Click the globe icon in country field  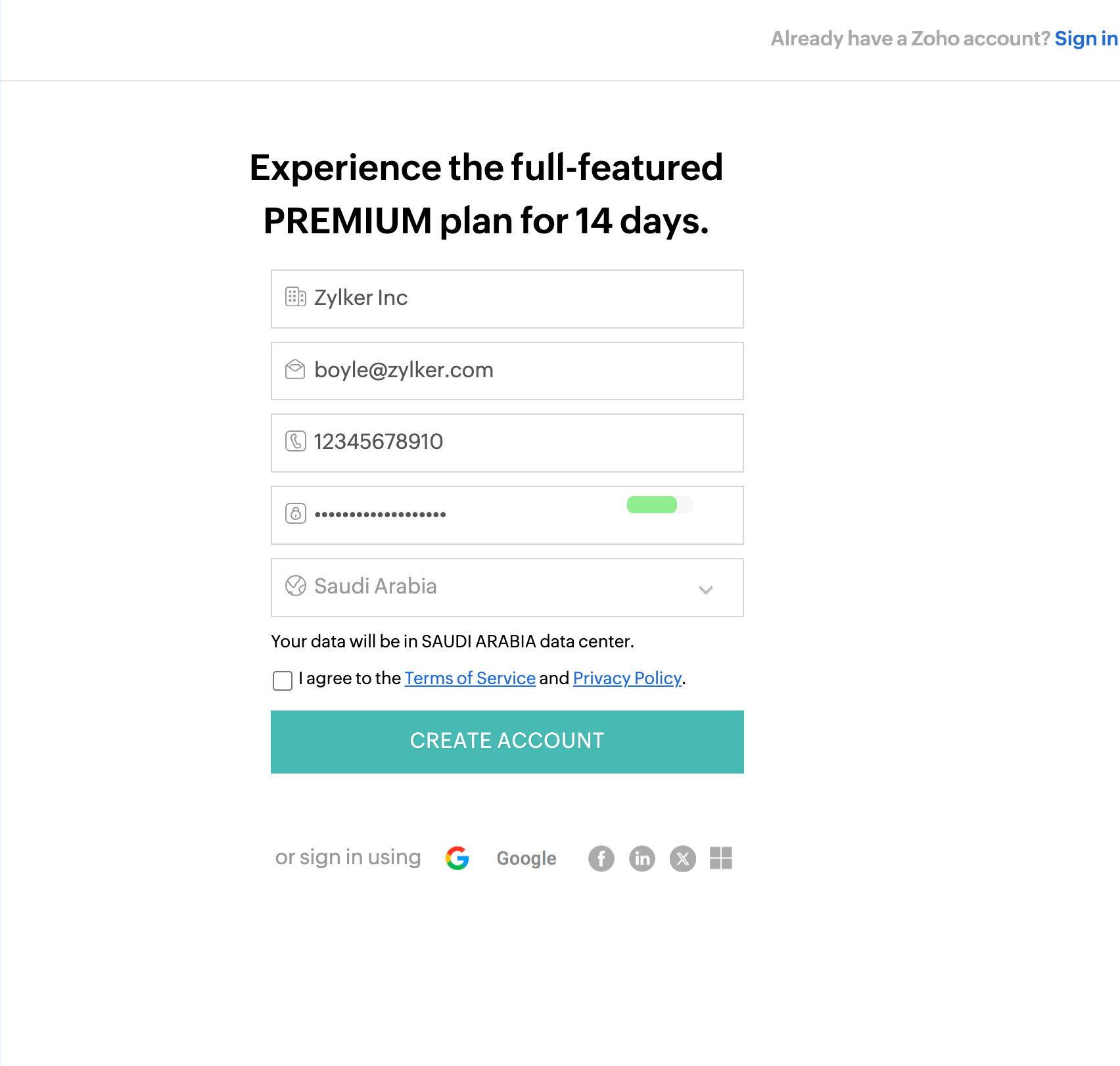(295, 586)
